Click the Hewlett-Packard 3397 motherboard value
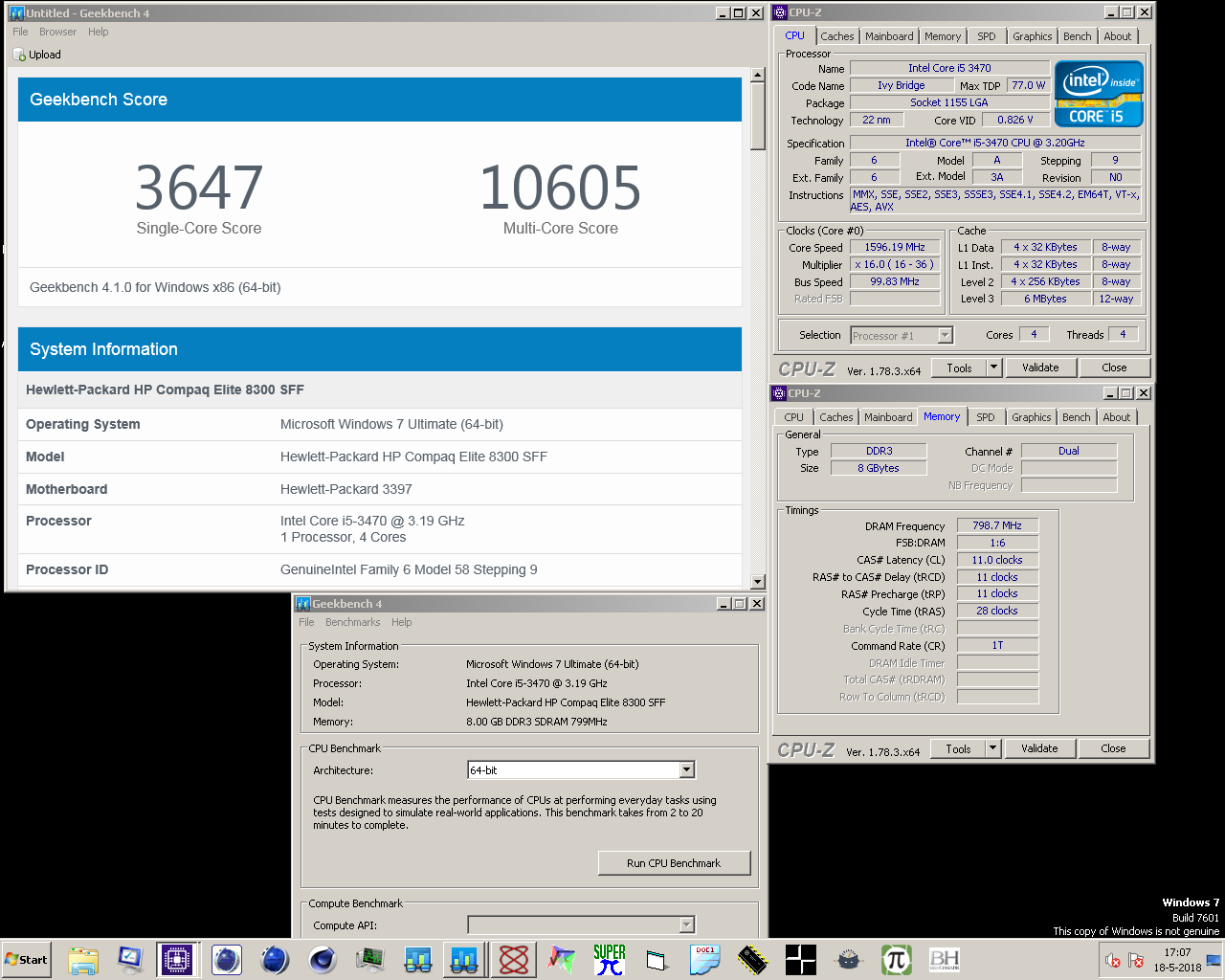Viewport: 1225px width, 980px height. click(346, 489)
